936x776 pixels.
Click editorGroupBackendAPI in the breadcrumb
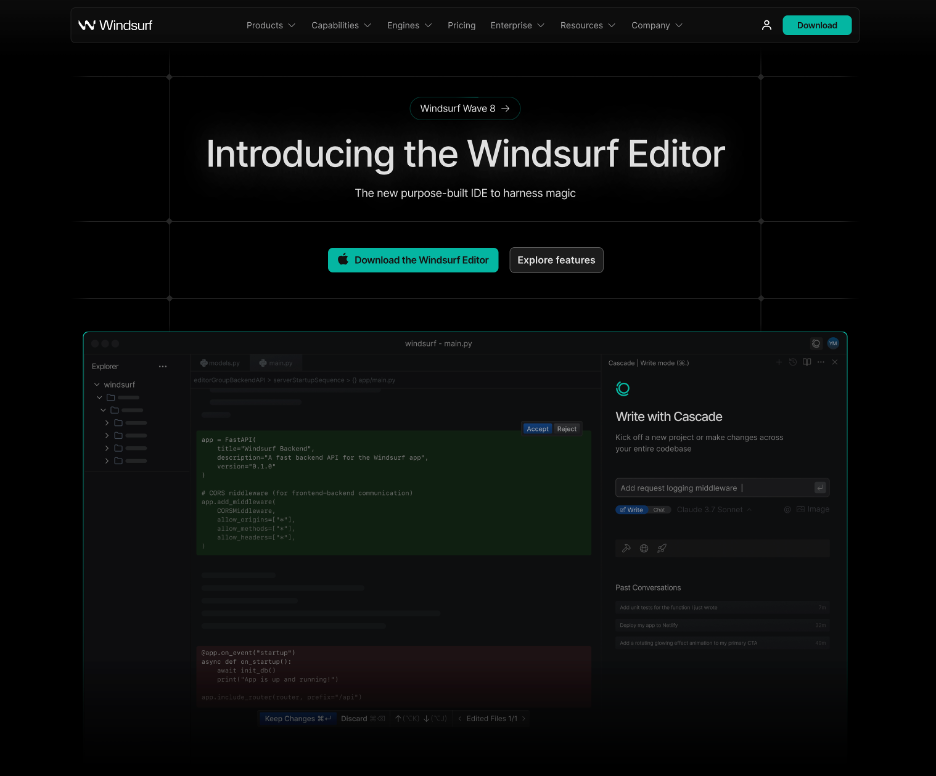(x=229, y=380)
